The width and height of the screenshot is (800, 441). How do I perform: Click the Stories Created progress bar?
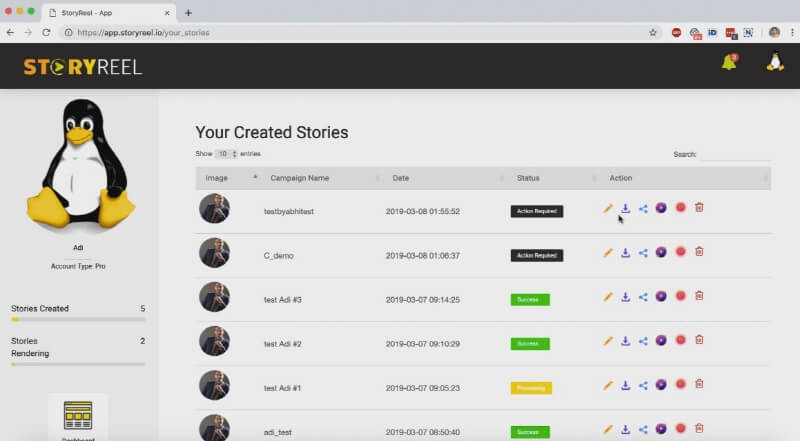coord(78,320)
